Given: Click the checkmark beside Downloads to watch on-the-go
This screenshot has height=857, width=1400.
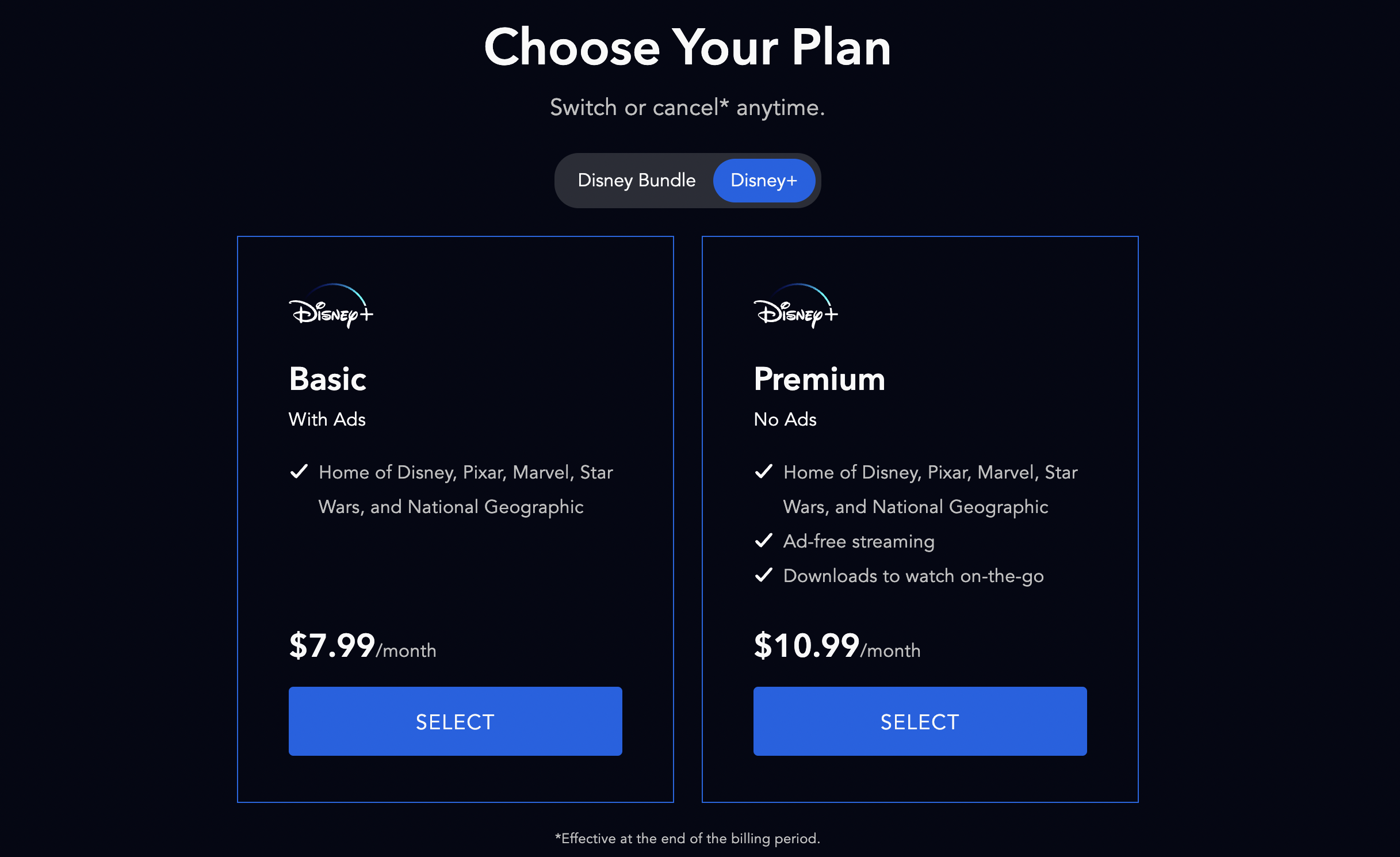Looking at the screenshot, I should (763, 574).
